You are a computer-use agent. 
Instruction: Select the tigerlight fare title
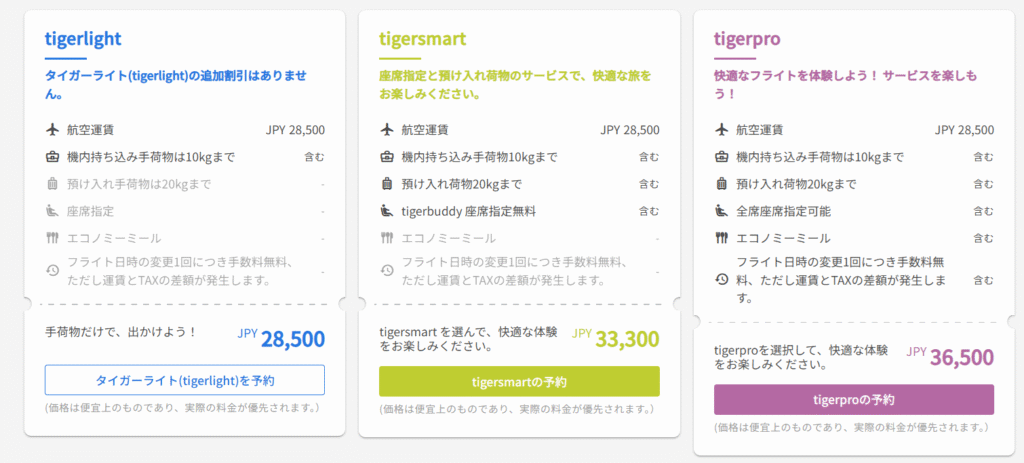[x=83, y=39]
